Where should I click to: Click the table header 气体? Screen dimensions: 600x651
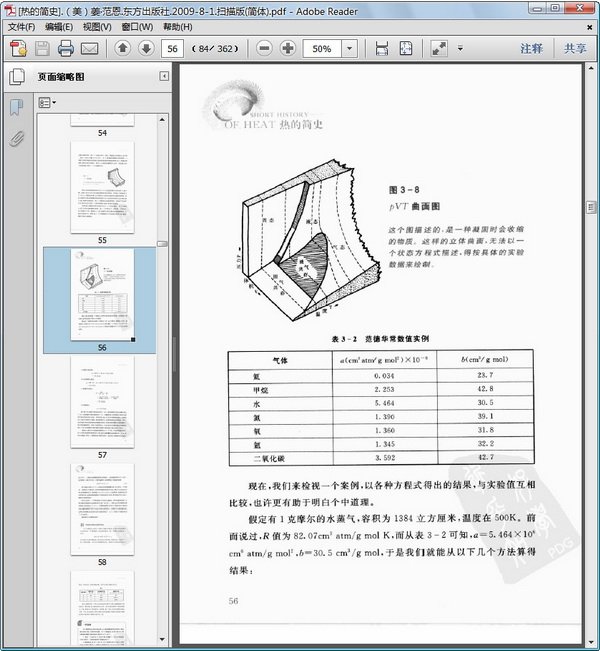coord(280,360)
